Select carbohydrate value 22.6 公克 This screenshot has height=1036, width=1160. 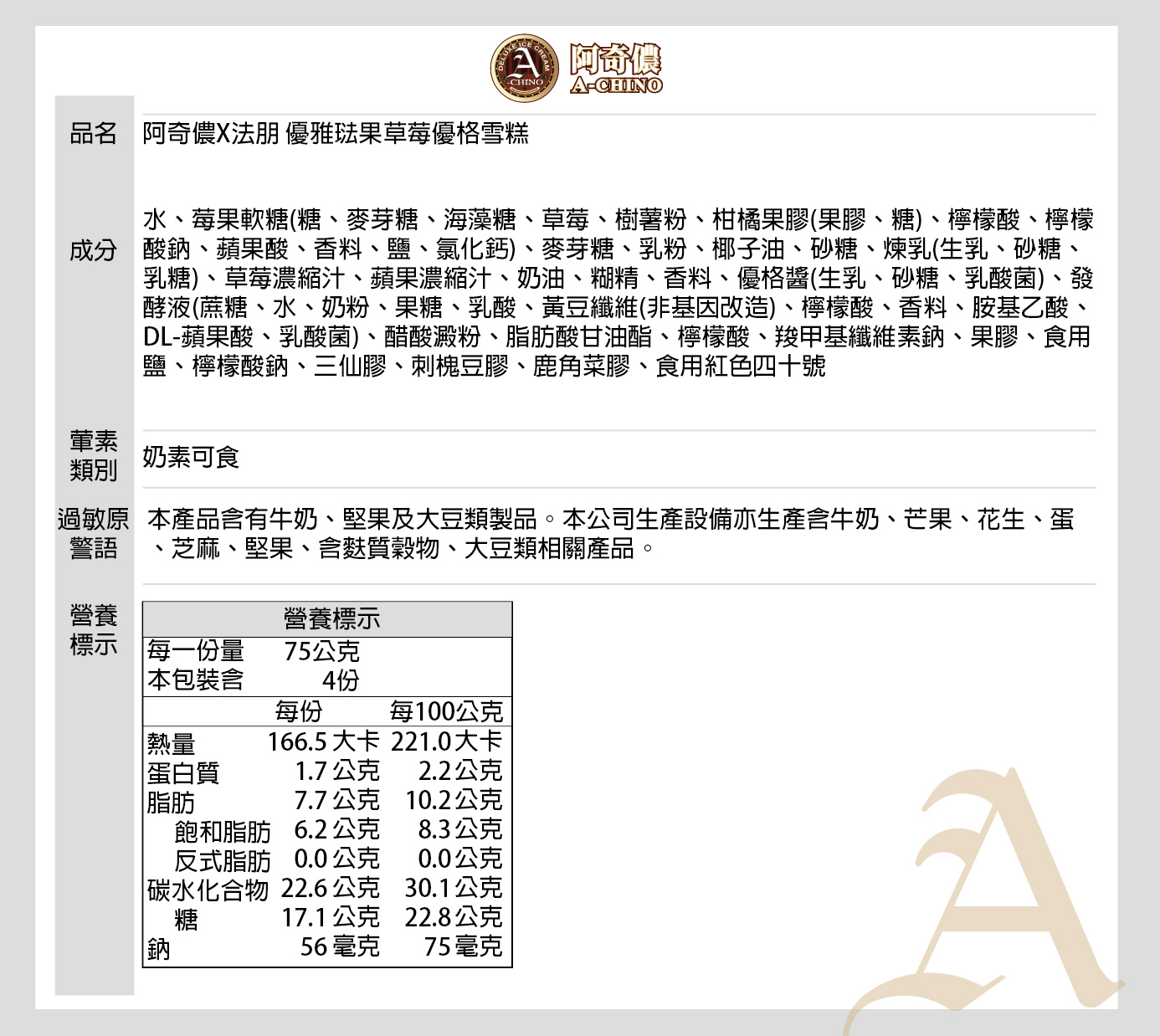(331, 888)
